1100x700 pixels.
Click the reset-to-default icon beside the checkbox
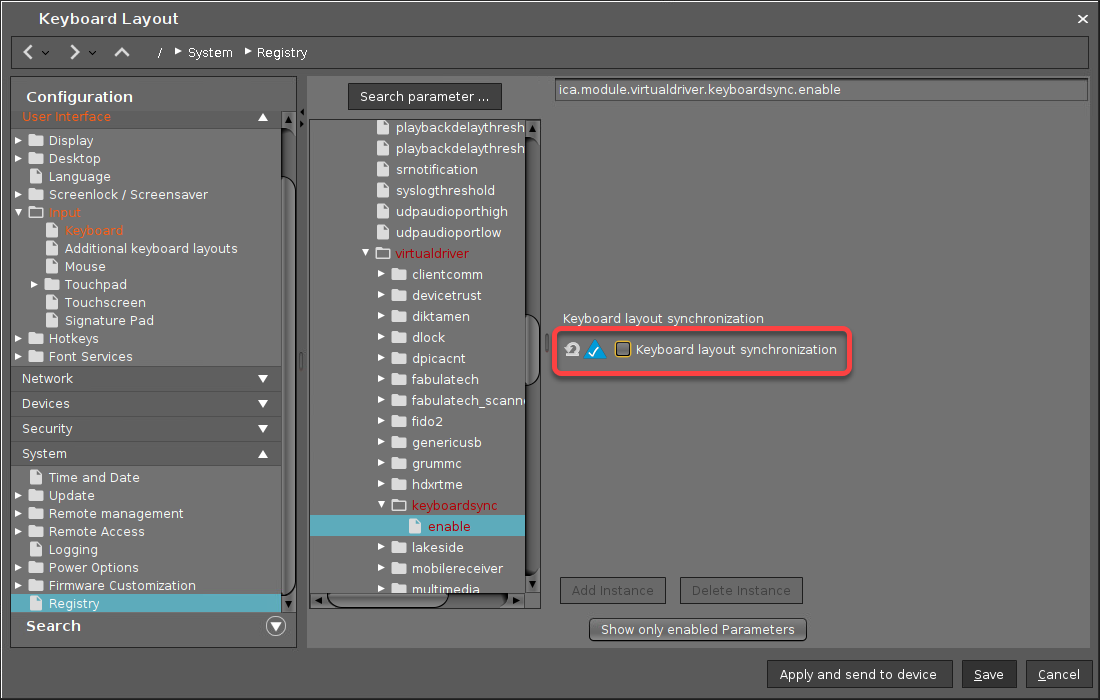pyautogui.click(x=572, y=350)
